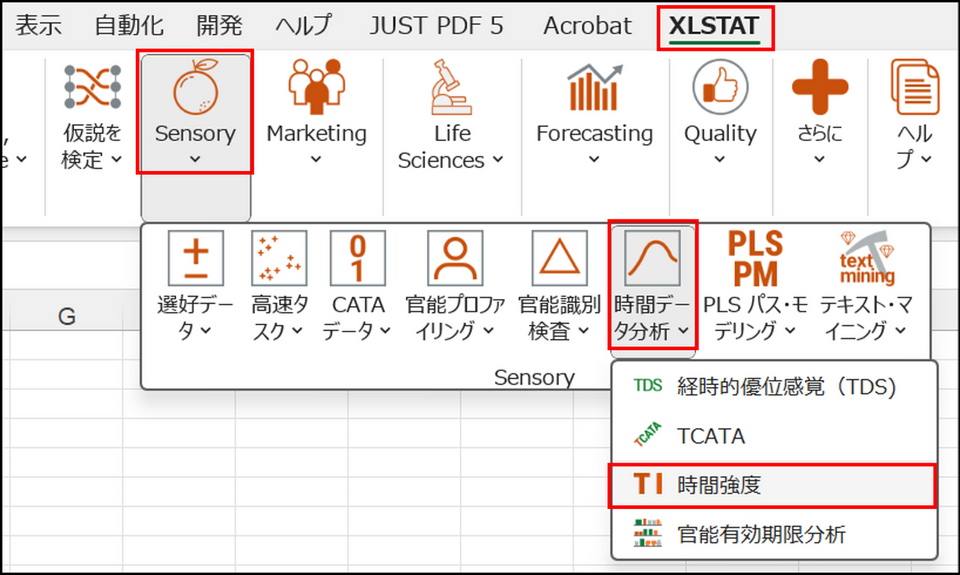This screenshot has height=575, width=960.
Task: Select the ヘルプ ribbon tab
Action: (303, 26)
